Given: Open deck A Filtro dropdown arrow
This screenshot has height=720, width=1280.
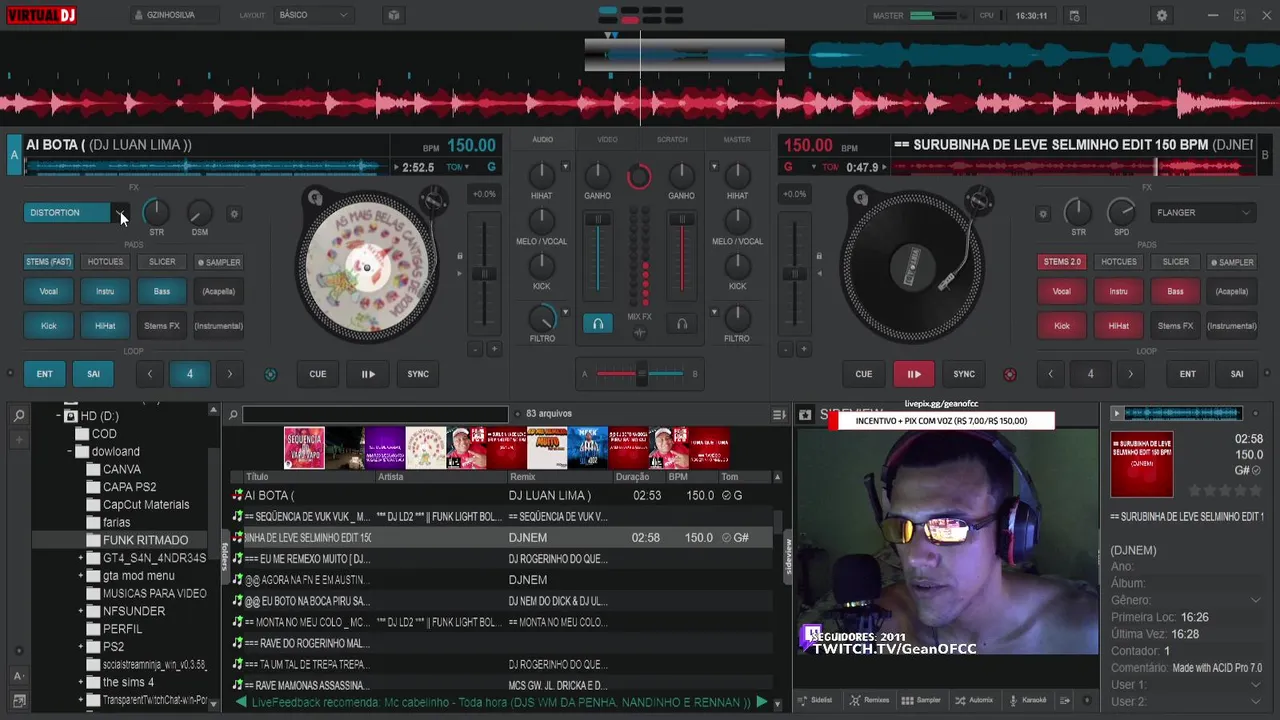Looking at the screenshot, I should point(565,312).
